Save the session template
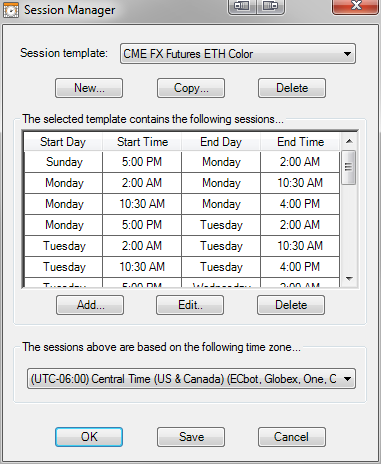The width and height of the screenshot is (381, 464). pos(191,437)
